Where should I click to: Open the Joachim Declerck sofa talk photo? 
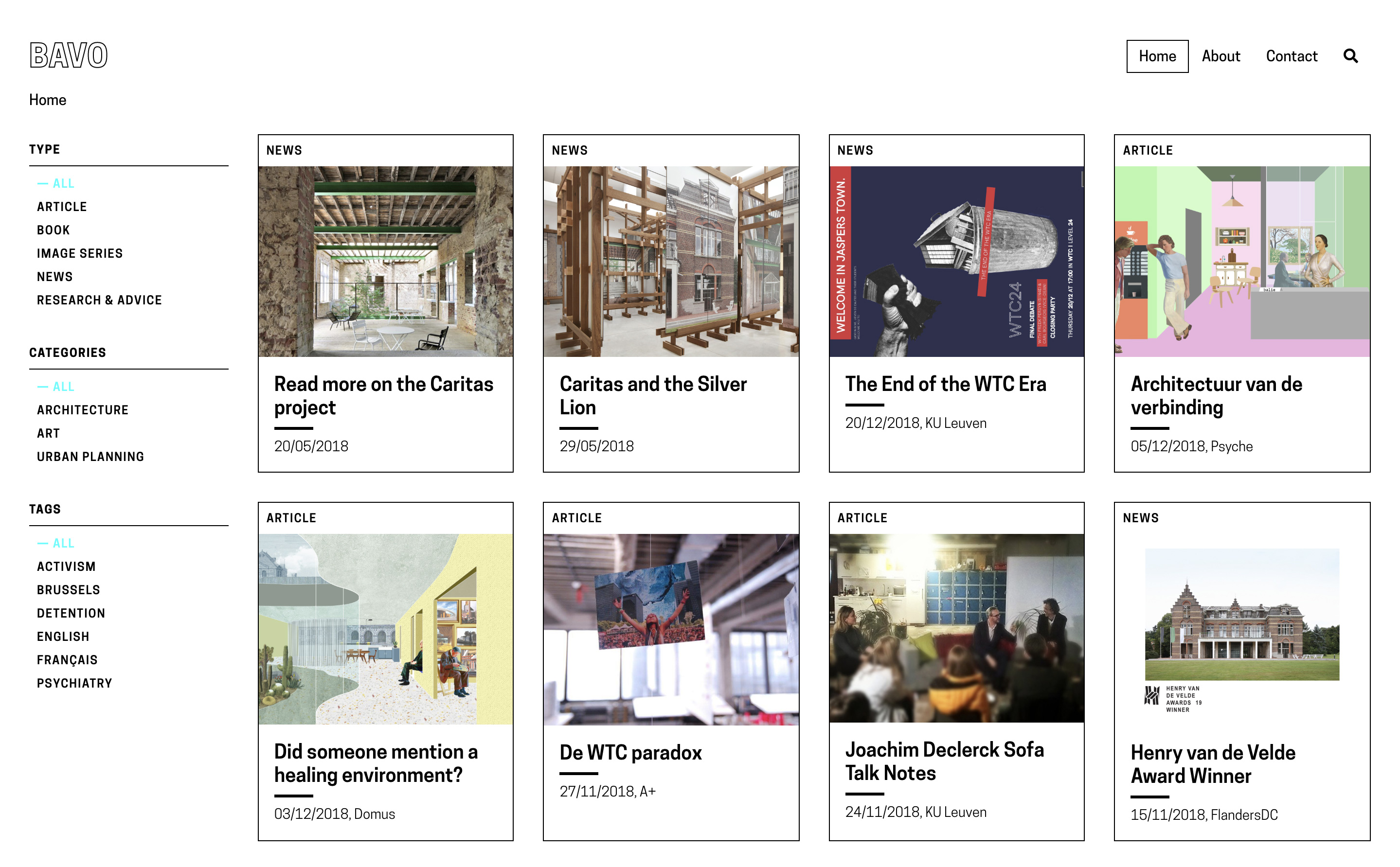tap(956, 628)
